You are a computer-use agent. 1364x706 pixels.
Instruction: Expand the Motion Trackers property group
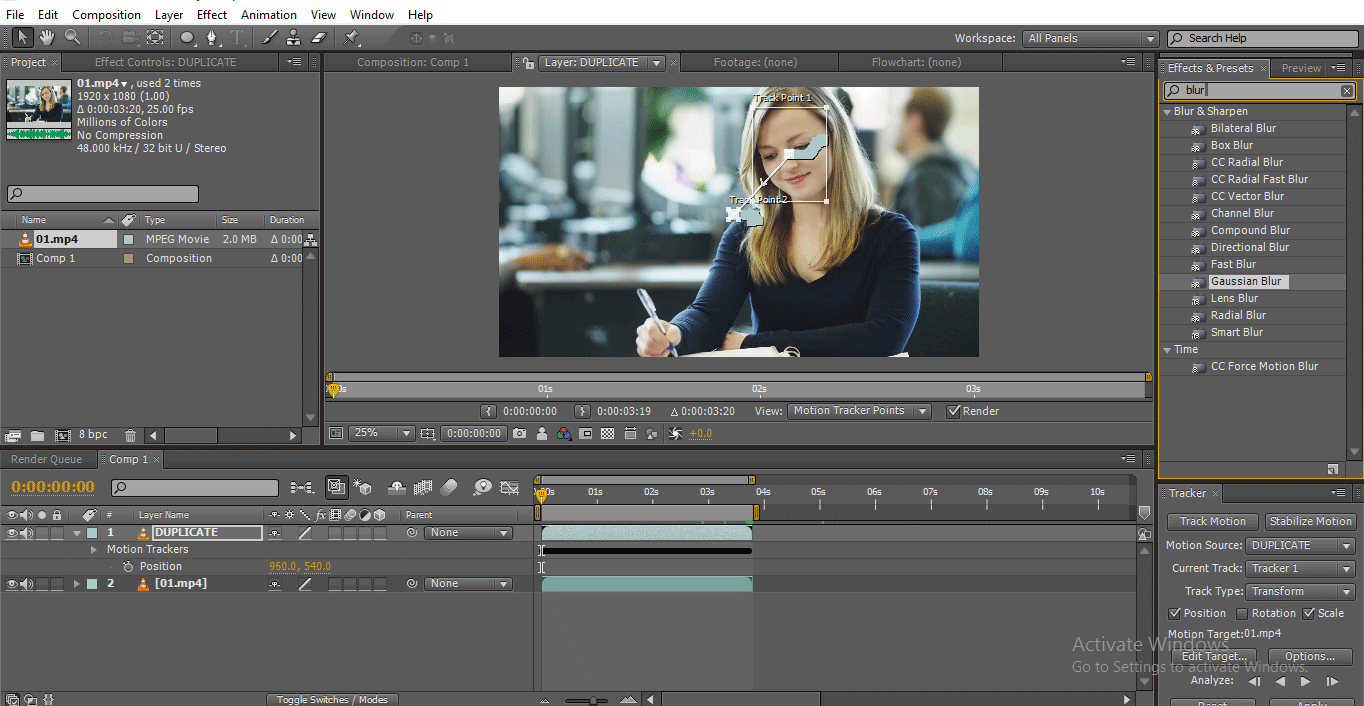coord(94,550)
